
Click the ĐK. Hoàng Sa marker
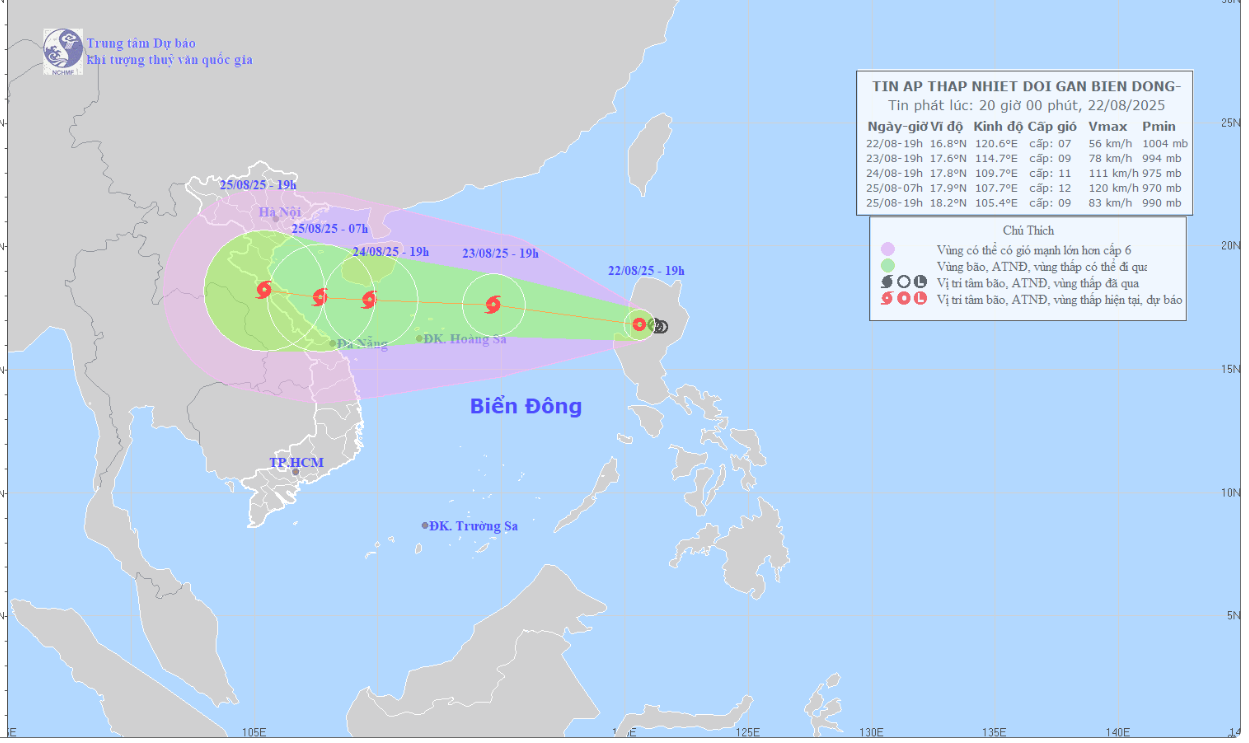419,338
